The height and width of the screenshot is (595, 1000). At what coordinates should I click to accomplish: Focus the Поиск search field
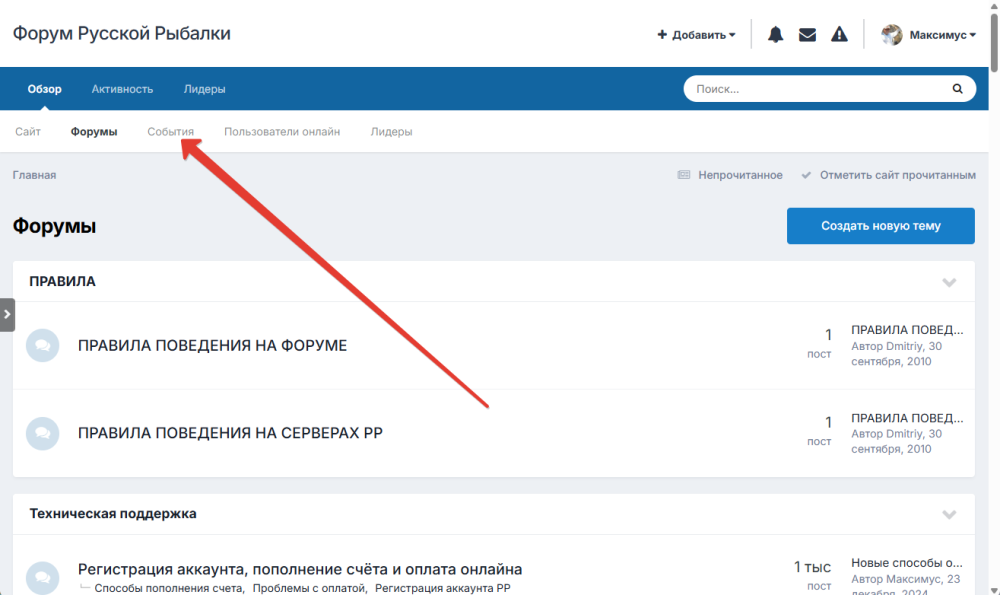pos(815,89)
